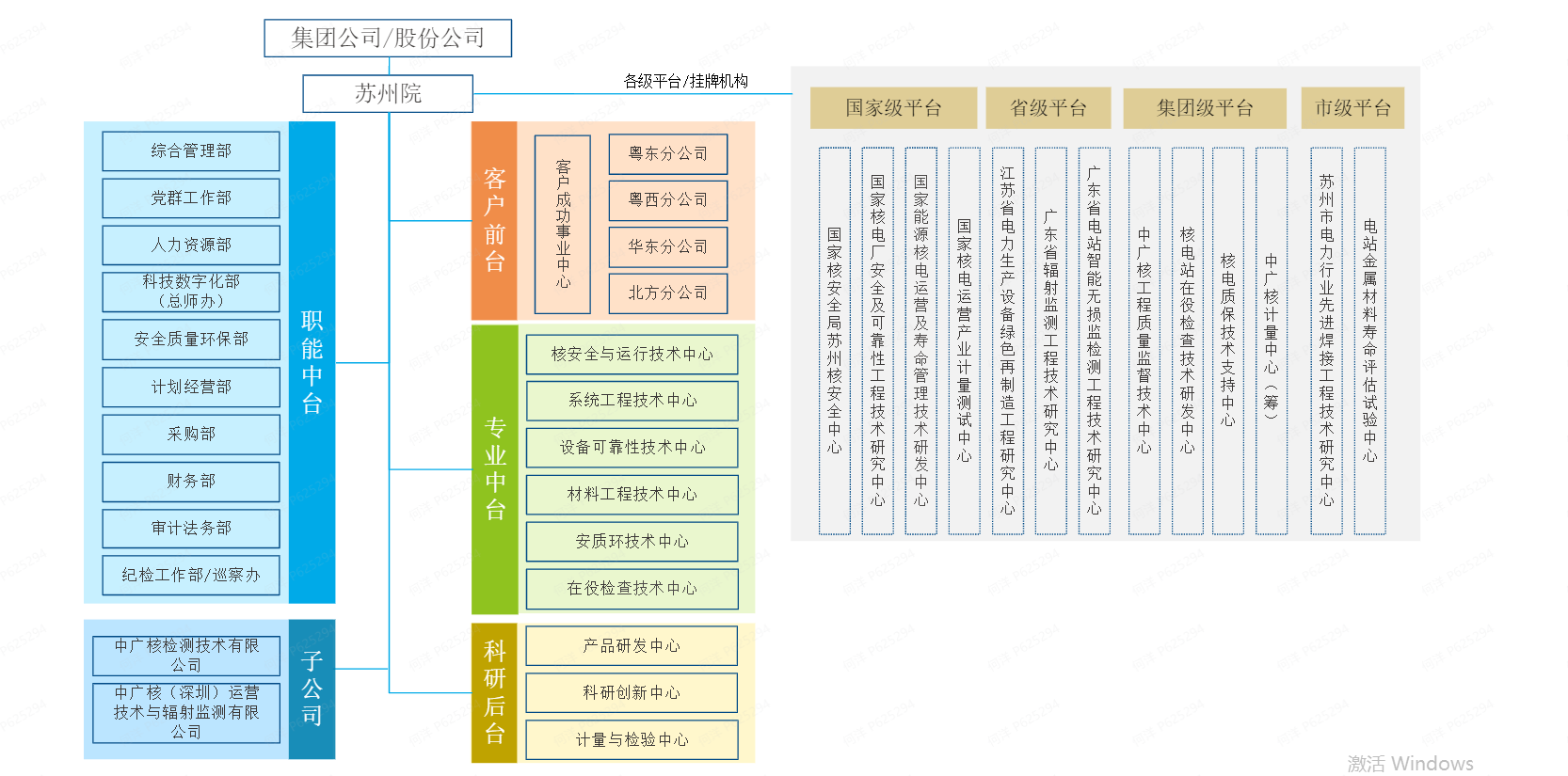Select the 粤东分公司 box
The width and height of the screenshot is (1568, 776).
tap(668, 153)
